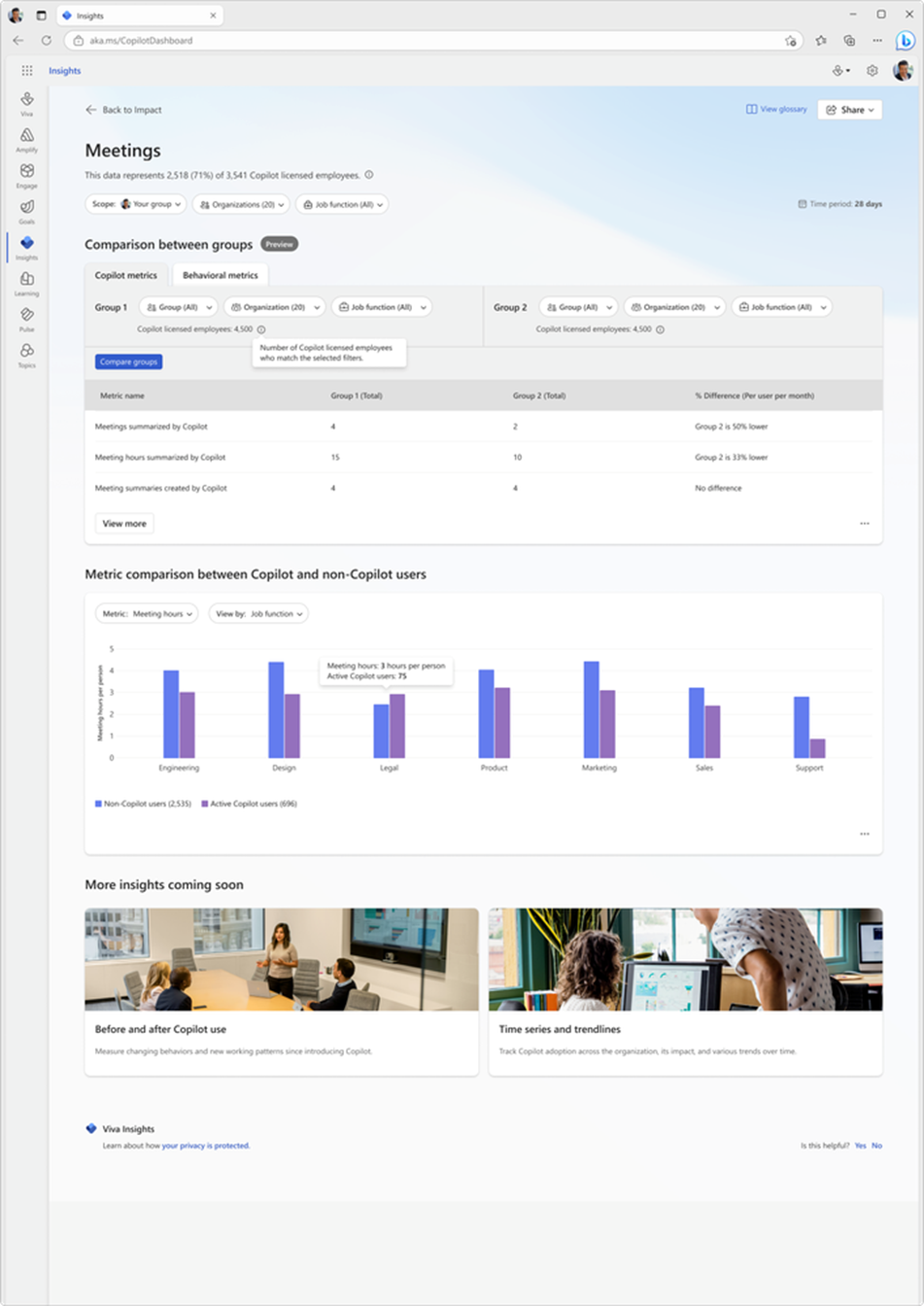Open ellipsis menu of comparison table card
This screenshot has height=1306, width=924.
tap(864, 524)
